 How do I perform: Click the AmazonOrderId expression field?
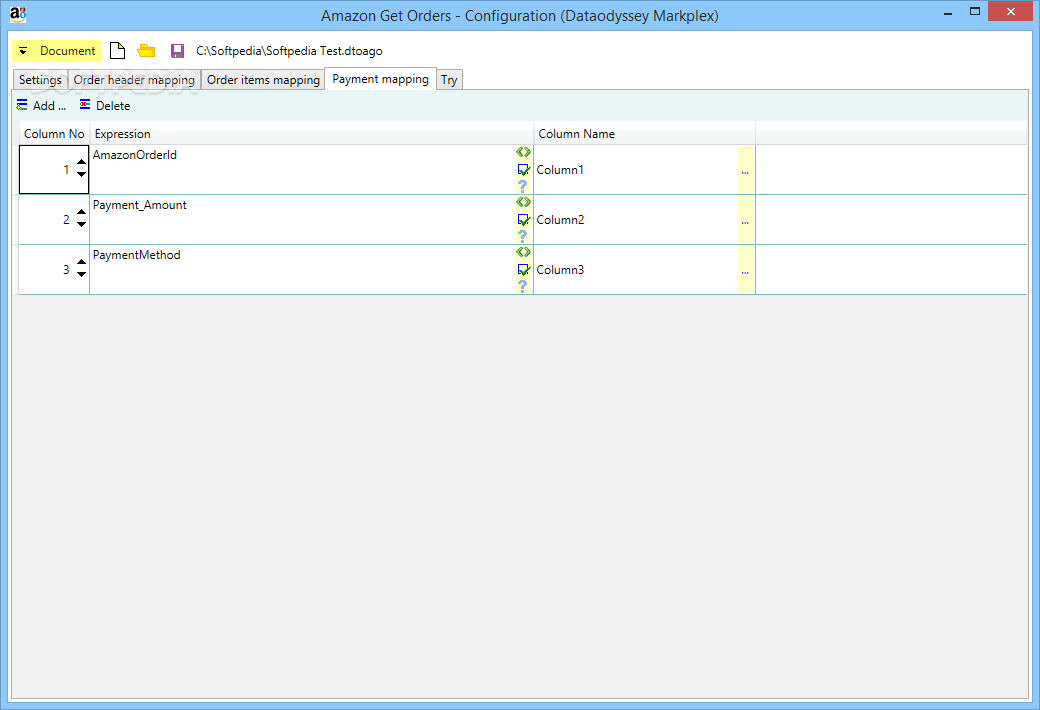tap(302, 170)
